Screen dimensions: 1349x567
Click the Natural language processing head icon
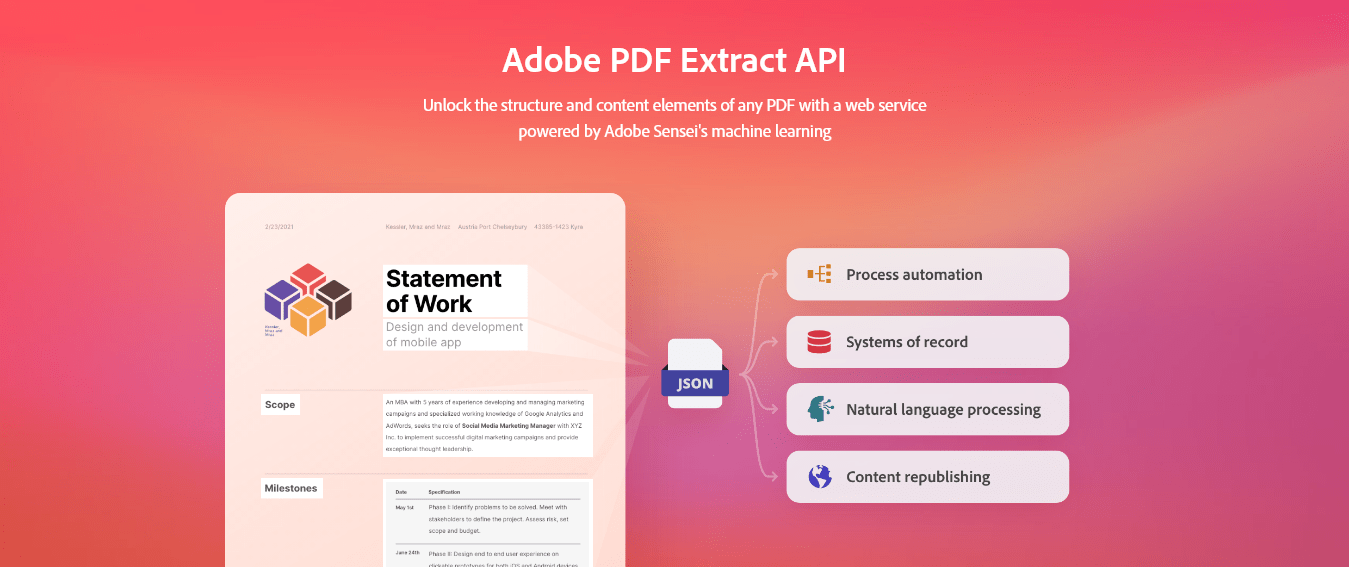point(820,409)
